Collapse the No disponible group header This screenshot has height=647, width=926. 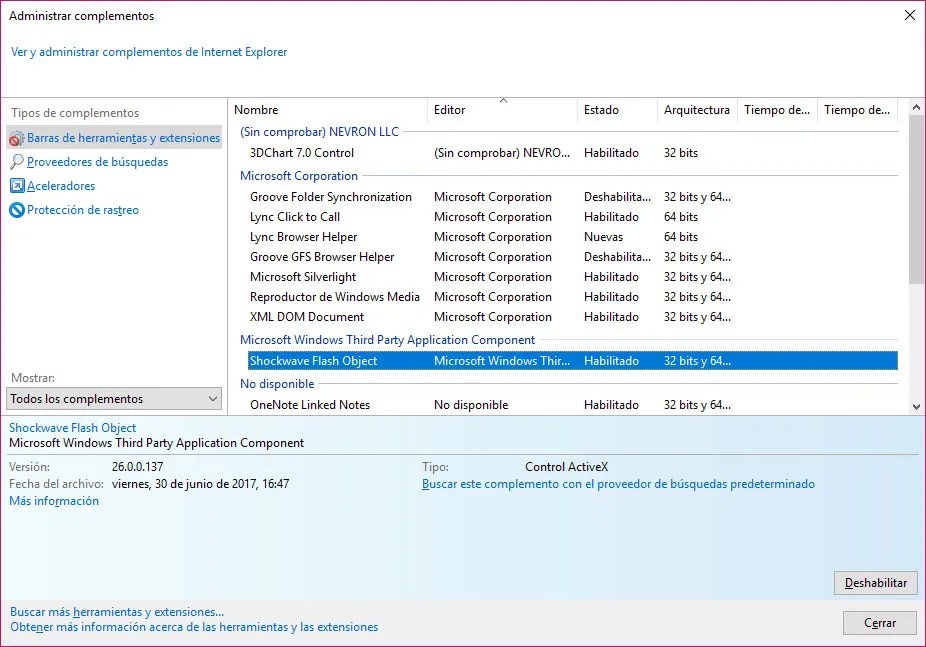pyautogui.click(x=277, y=384)
